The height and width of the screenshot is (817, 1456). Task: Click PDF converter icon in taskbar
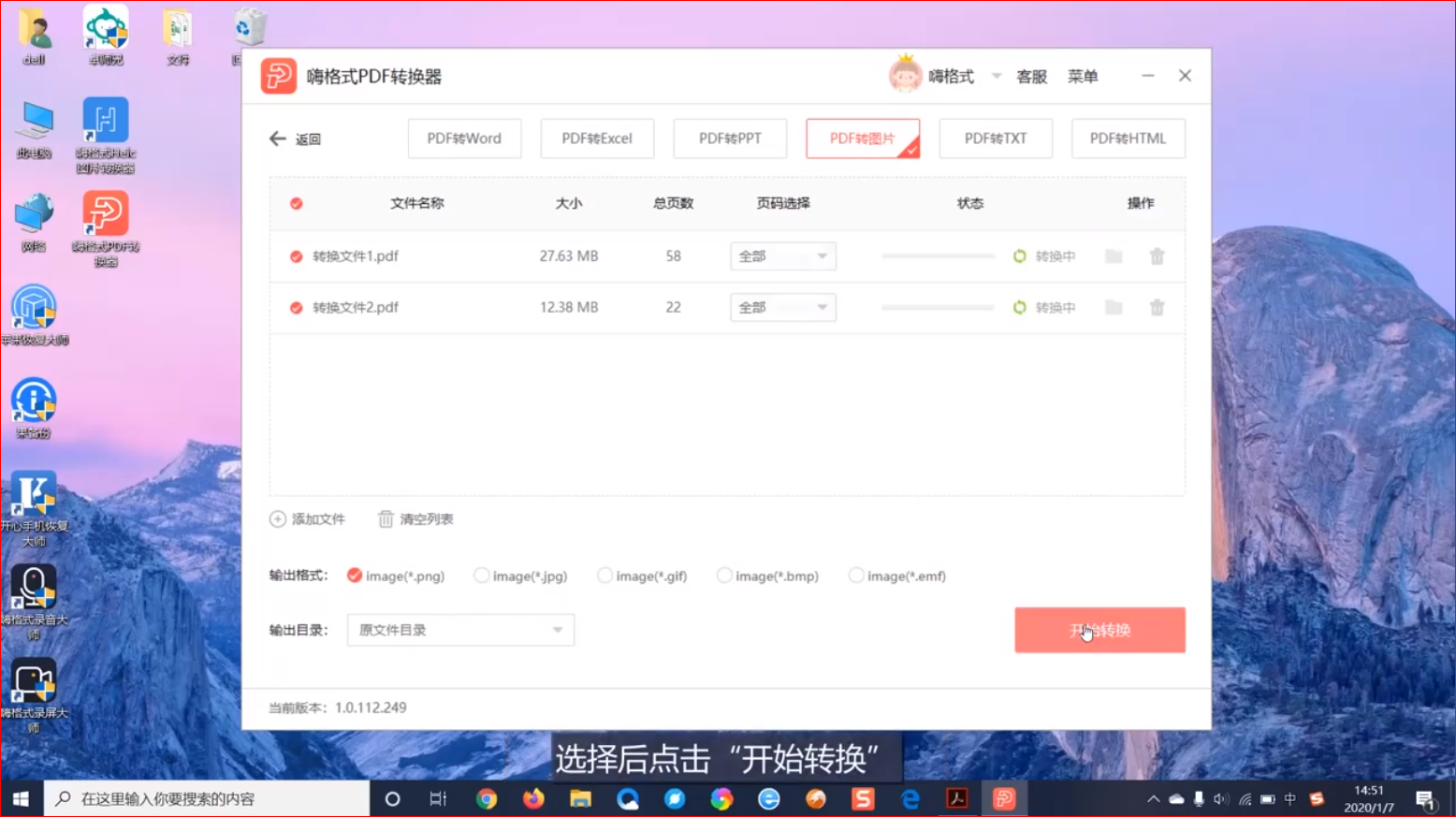[x=1004, y=798]
